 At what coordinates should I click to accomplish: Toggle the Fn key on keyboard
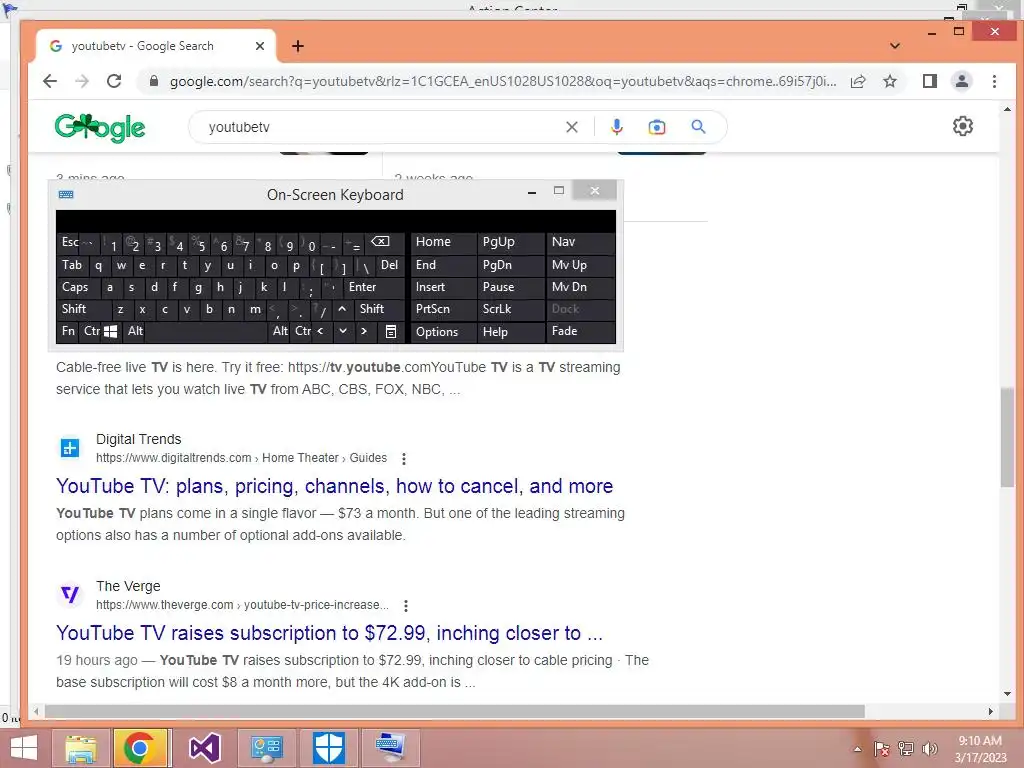68,331
